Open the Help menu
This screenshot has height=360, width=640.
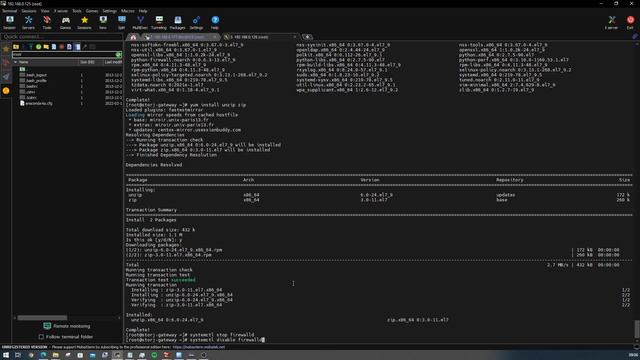143,11
